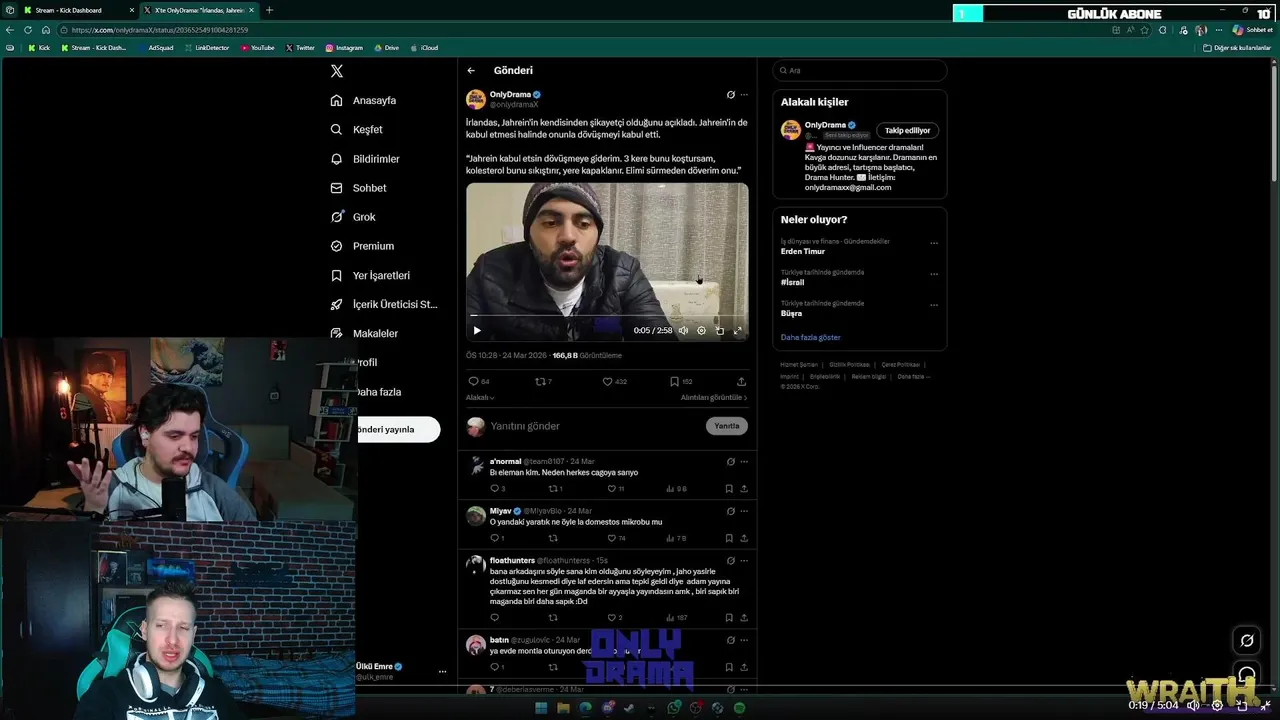Screen dimensions: 1280x720
Task: Open File Explorer from the taskbar
Action: click(563, 708)
